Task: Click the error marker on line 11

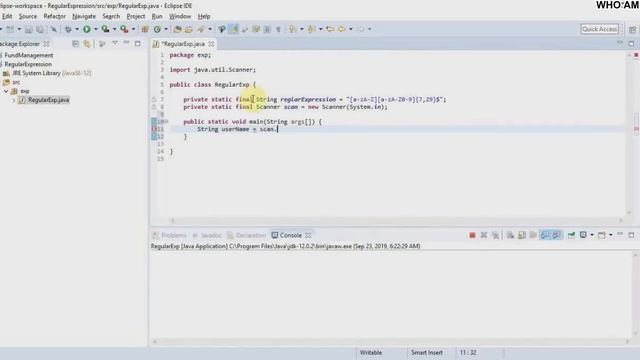Action: pyautogui.click(x=154, y=129)
